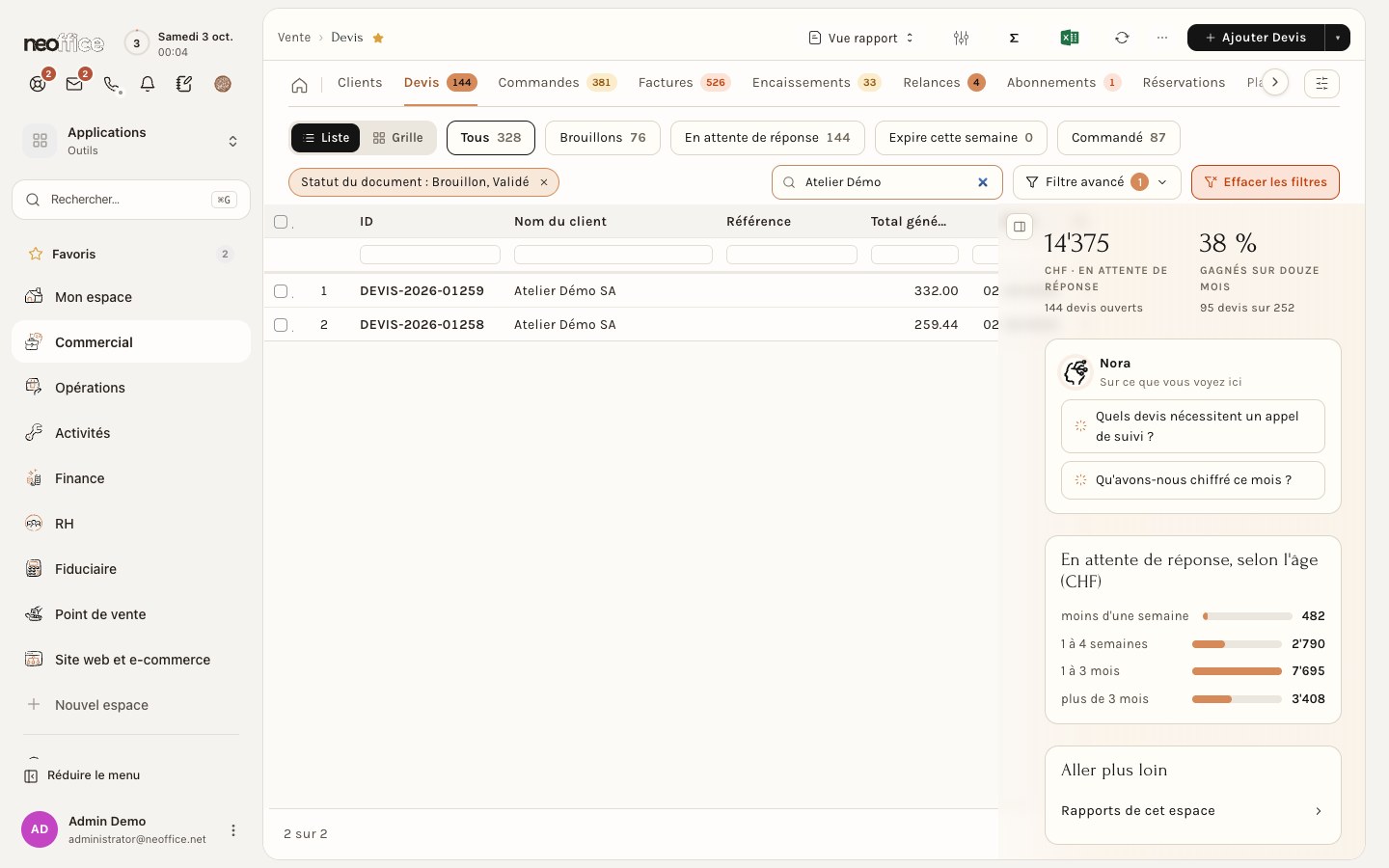
Task: Open the Factures tab
Action: click(684, 83)
